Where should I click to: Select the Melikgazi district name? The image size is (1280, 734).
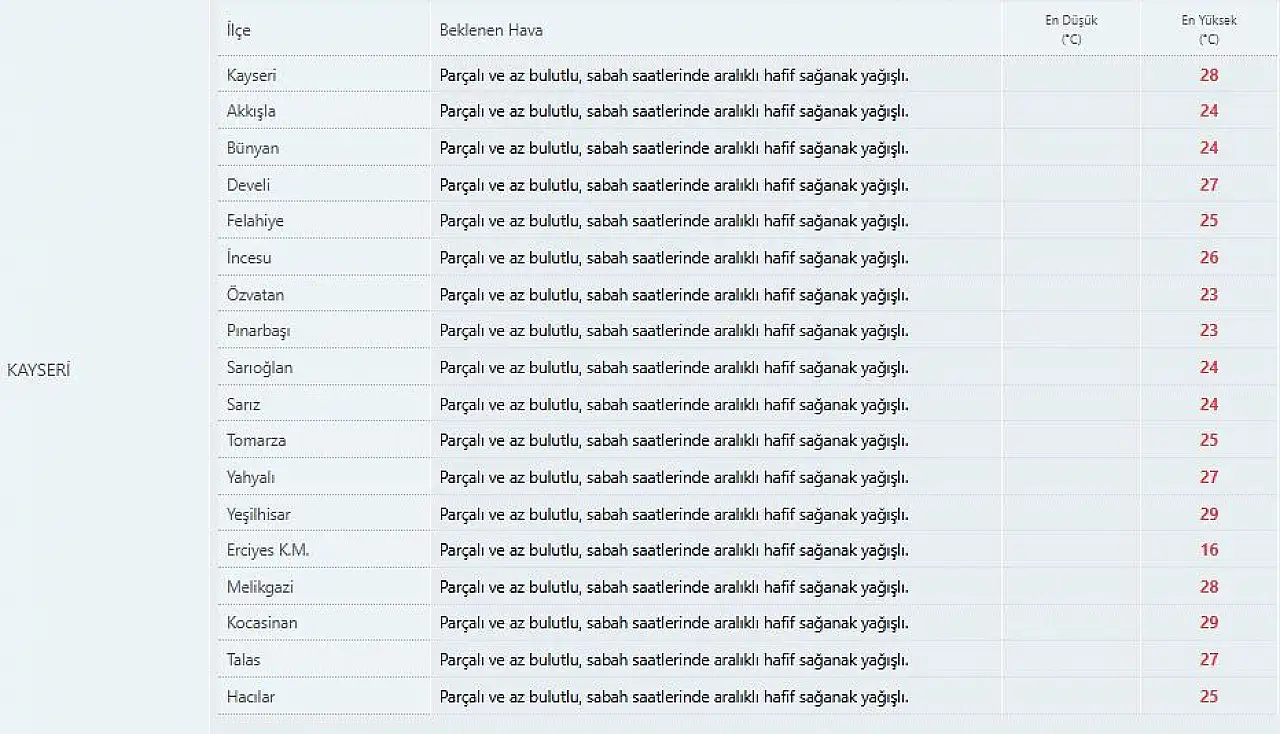point(260,587)
